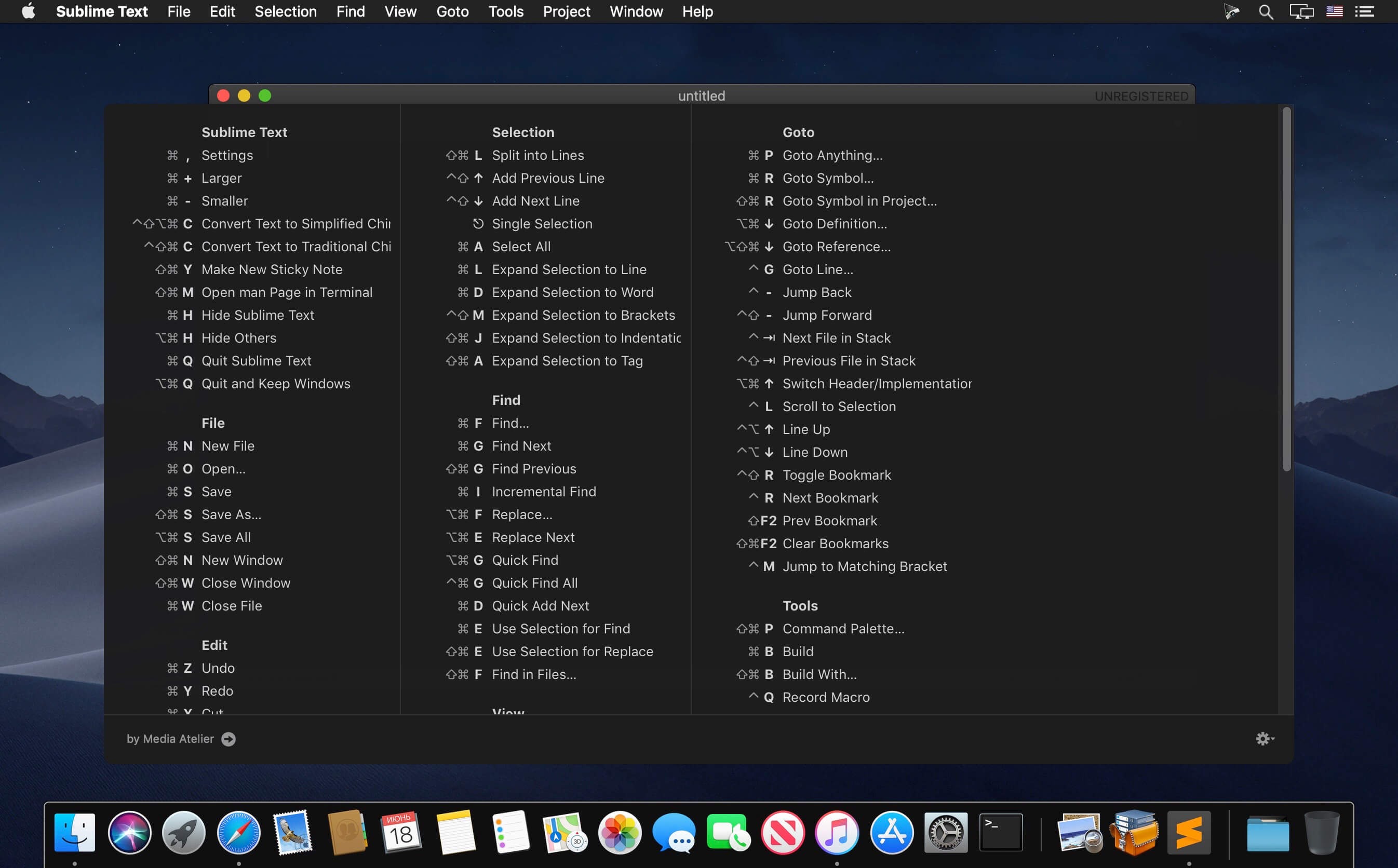Open the Apple menu
Screen dimensions: 1398x868
point(29,11)
